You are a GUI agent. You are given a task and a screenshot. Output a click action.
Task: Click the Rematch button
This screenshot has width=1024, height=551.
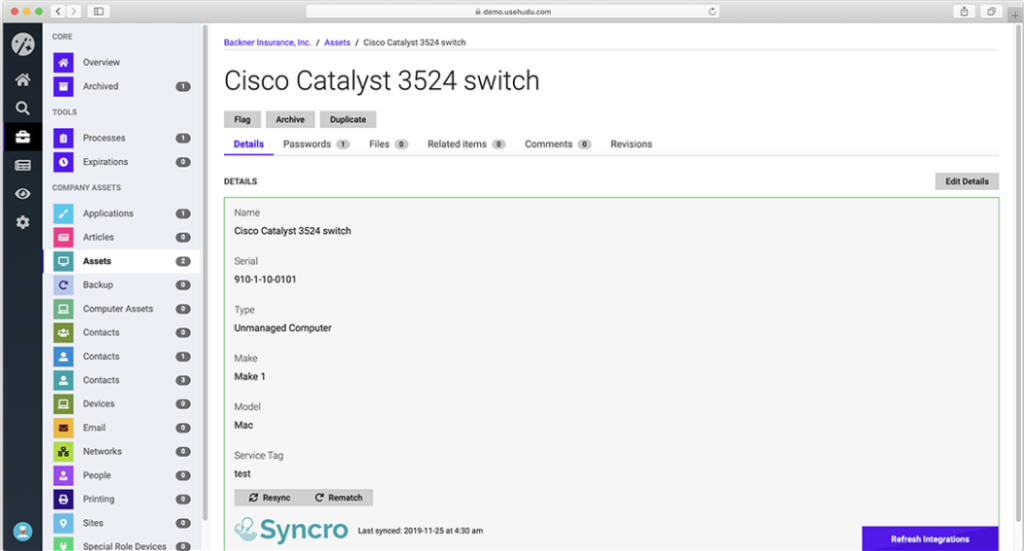point(338,497)
